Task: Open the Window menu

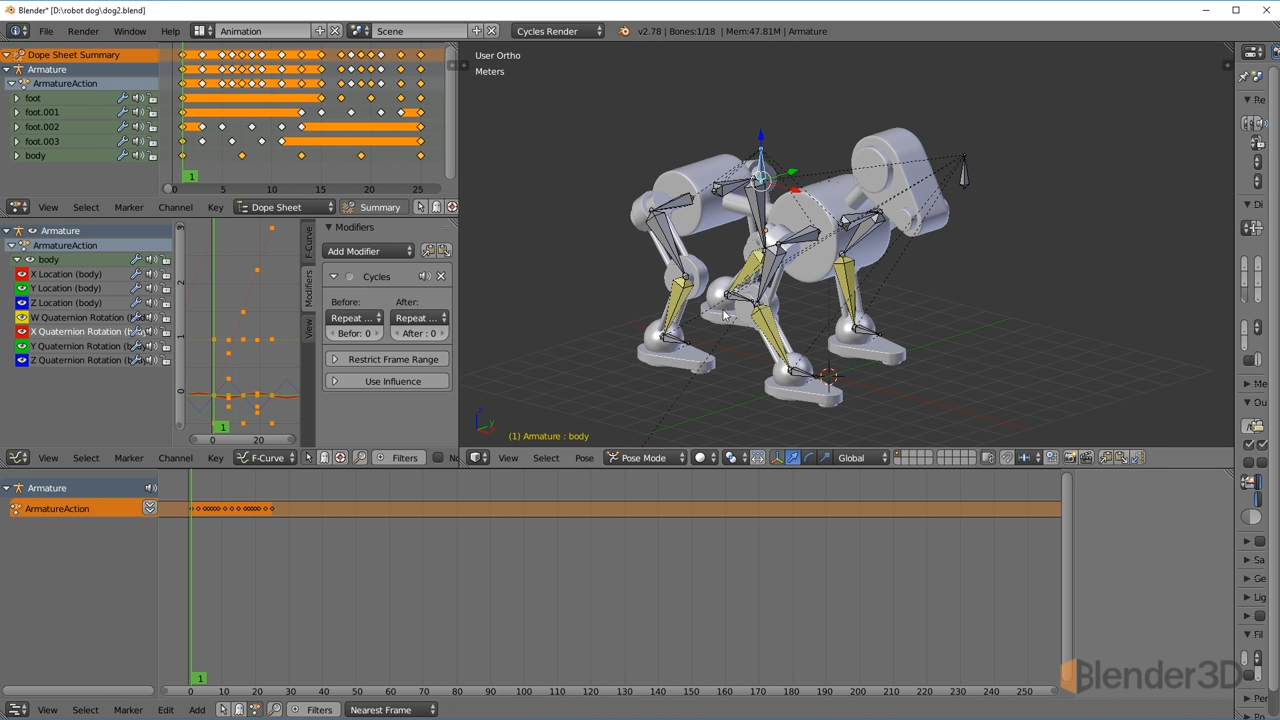Action: (130, 31)
